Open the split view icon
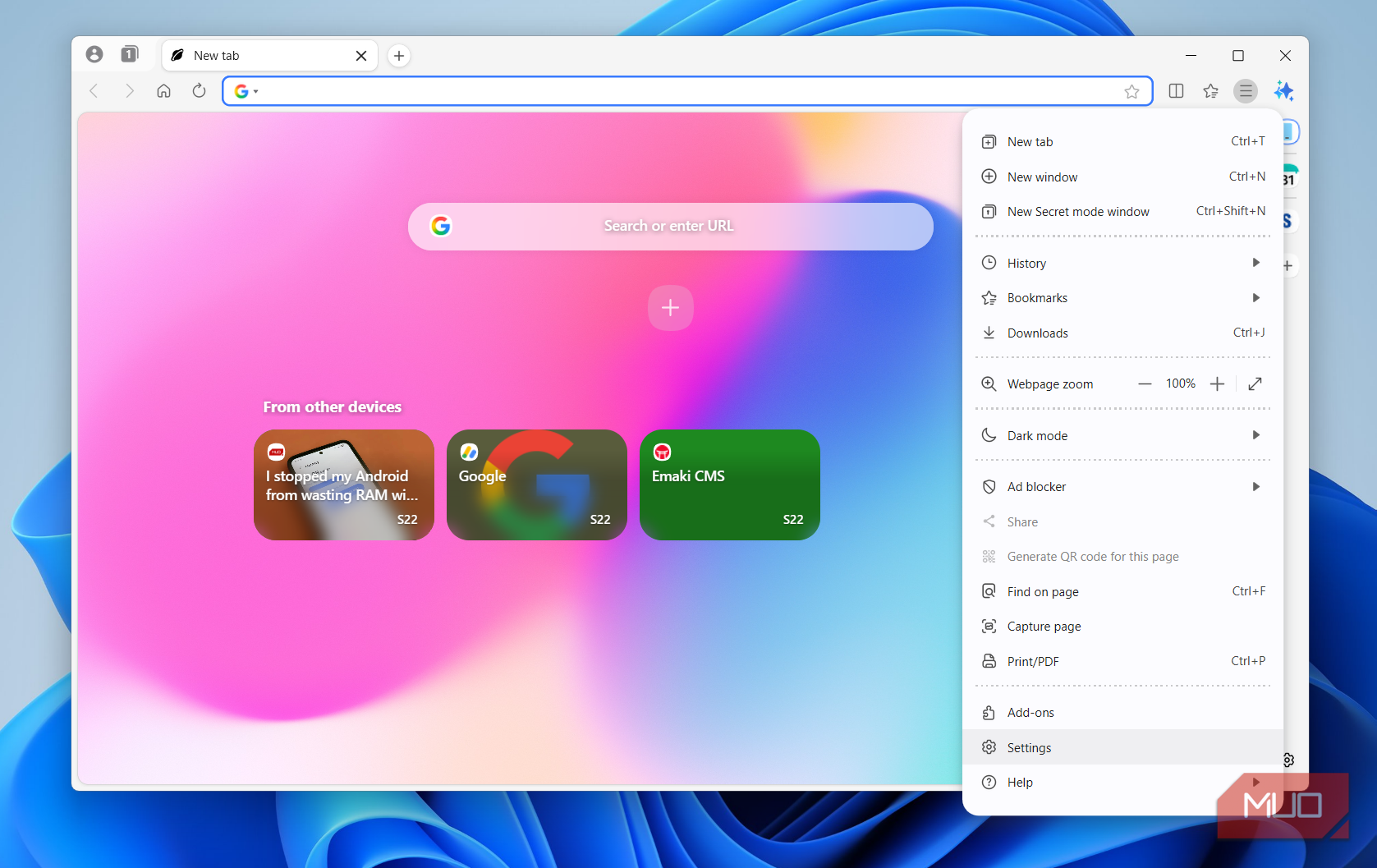The width and height of the screenshot is (1377, 868). pyautogui.click(x=1176, y=91)
